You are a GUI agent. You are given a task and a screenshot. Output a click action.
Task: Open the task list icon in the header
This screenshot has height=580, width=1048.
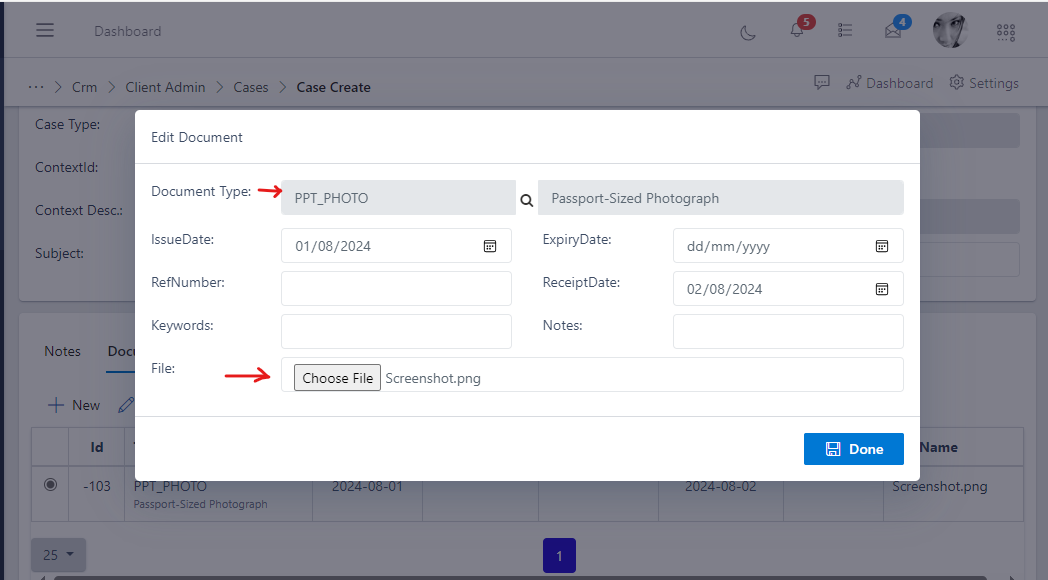point(845,30)
